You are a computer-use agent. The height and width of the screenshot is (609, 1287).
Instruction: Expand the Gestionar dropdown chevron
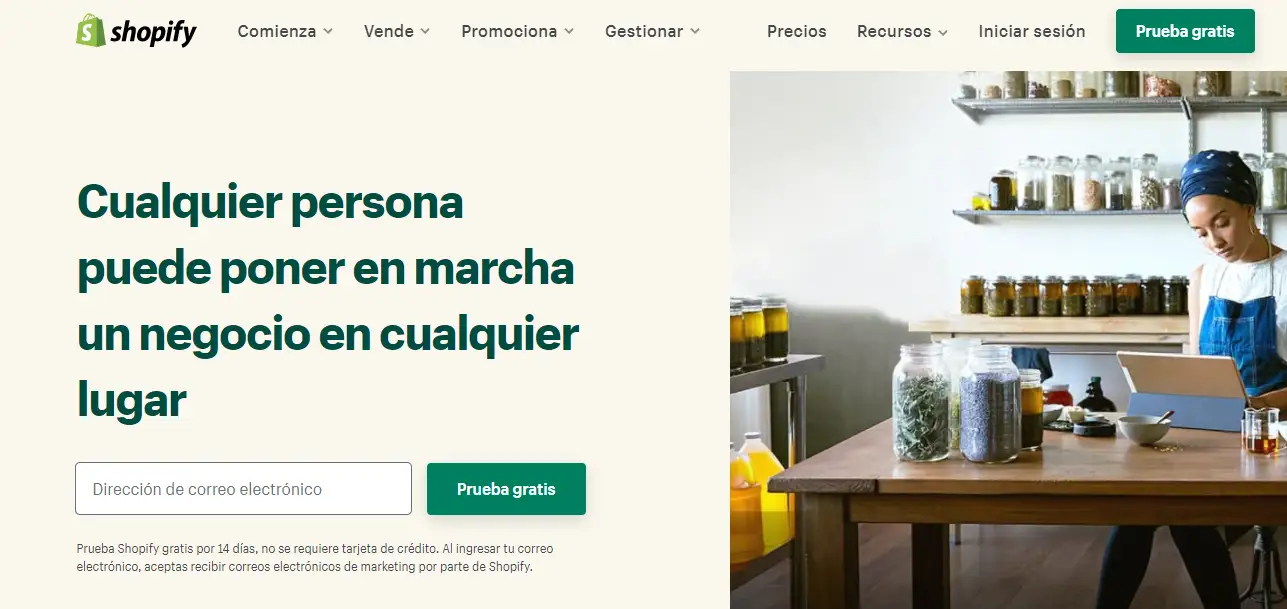tap(695, 32)
